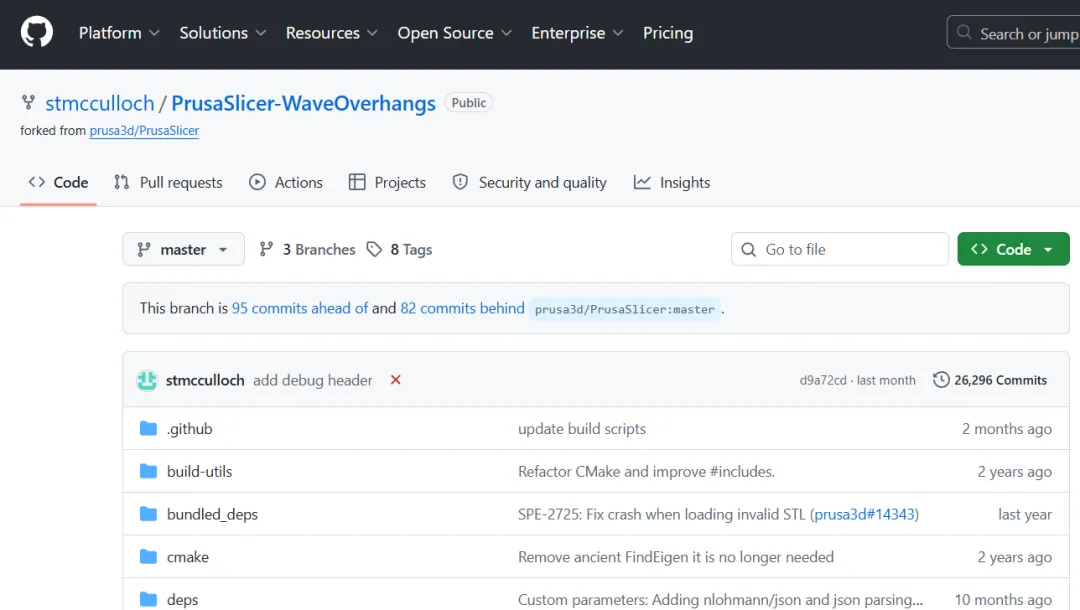Open the SPE-2725 fix crash commit message

662,514
